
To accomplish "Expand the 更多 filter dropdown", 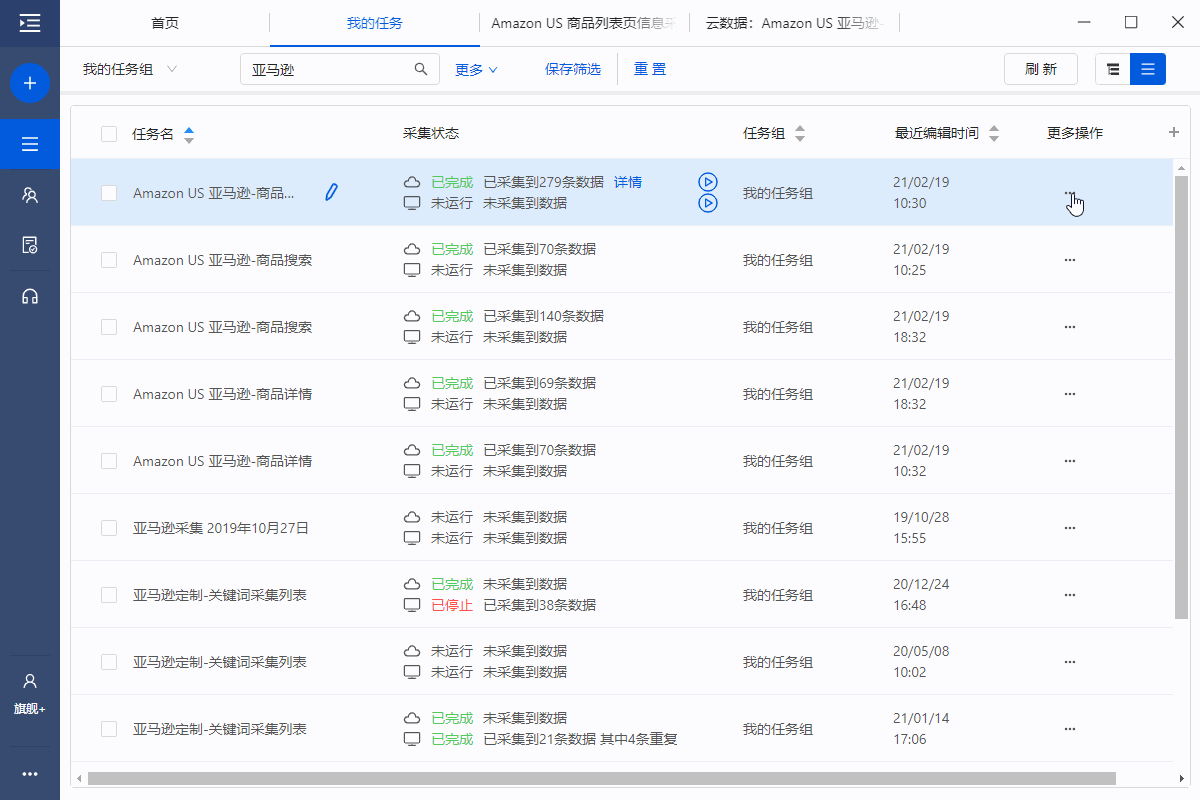I will tap(476, 69).
